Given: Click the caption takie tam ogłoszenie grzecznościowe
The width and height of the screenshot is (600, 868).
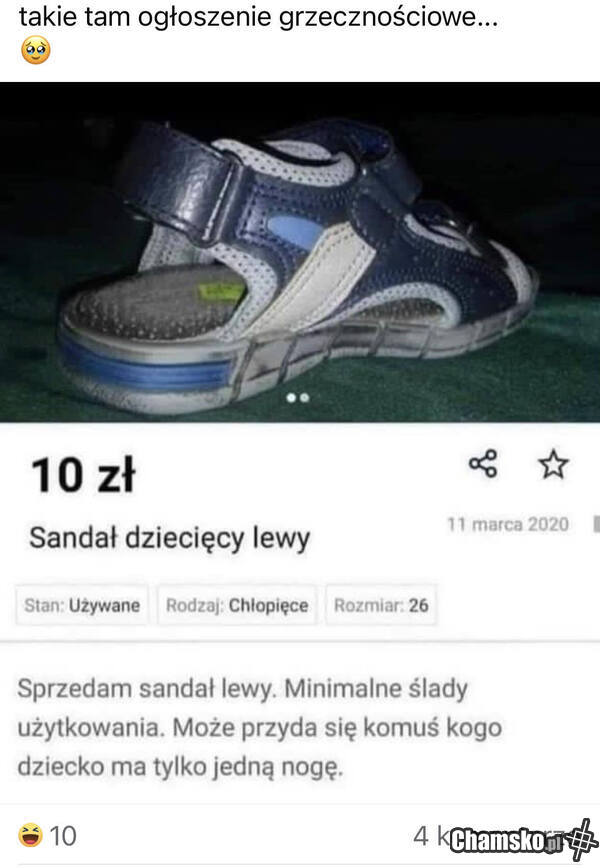Looking at the screenshot, I should point(258,17).
